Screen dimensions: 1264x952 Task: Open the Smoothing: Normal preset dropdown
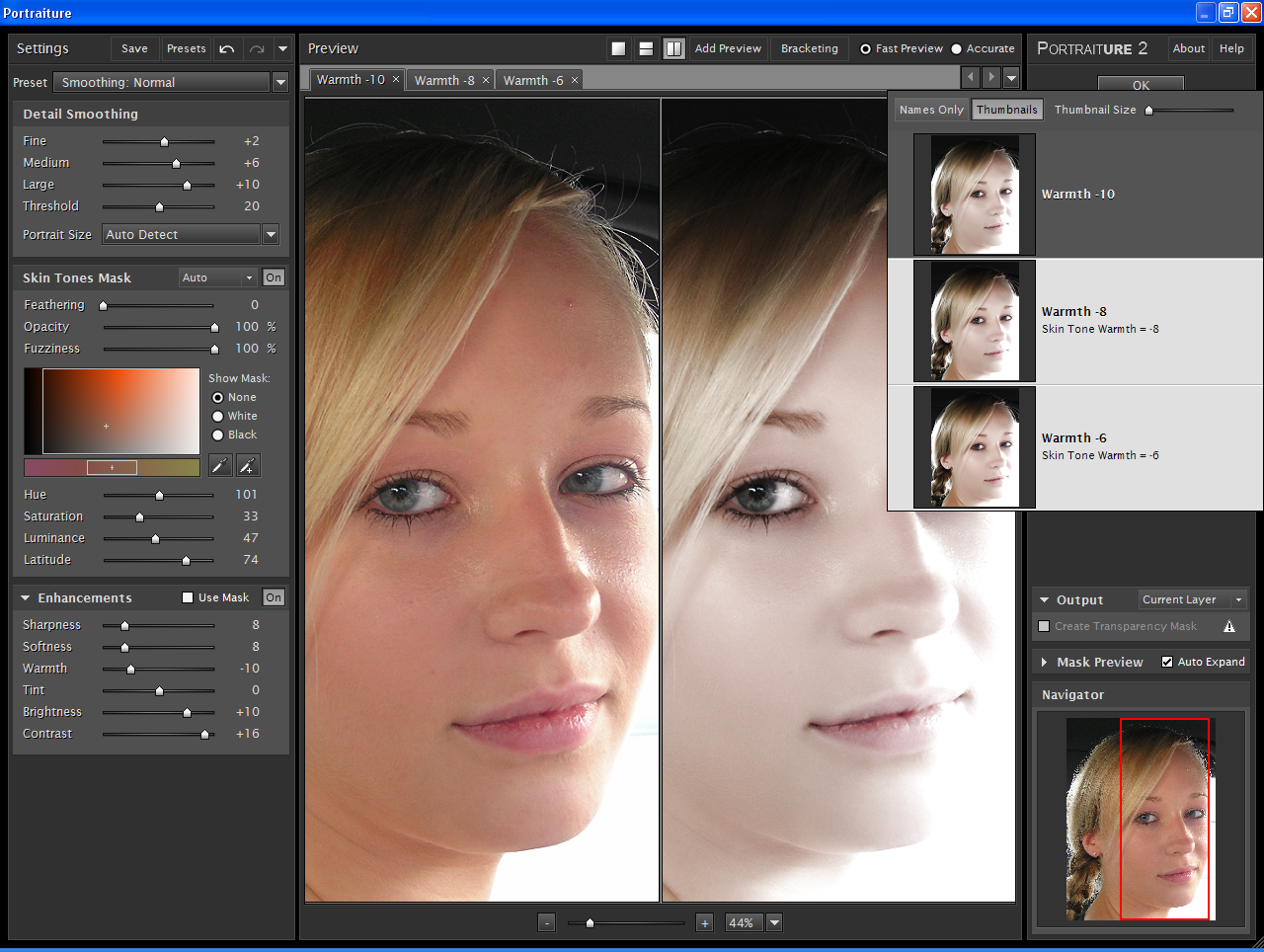pos(280,83)
